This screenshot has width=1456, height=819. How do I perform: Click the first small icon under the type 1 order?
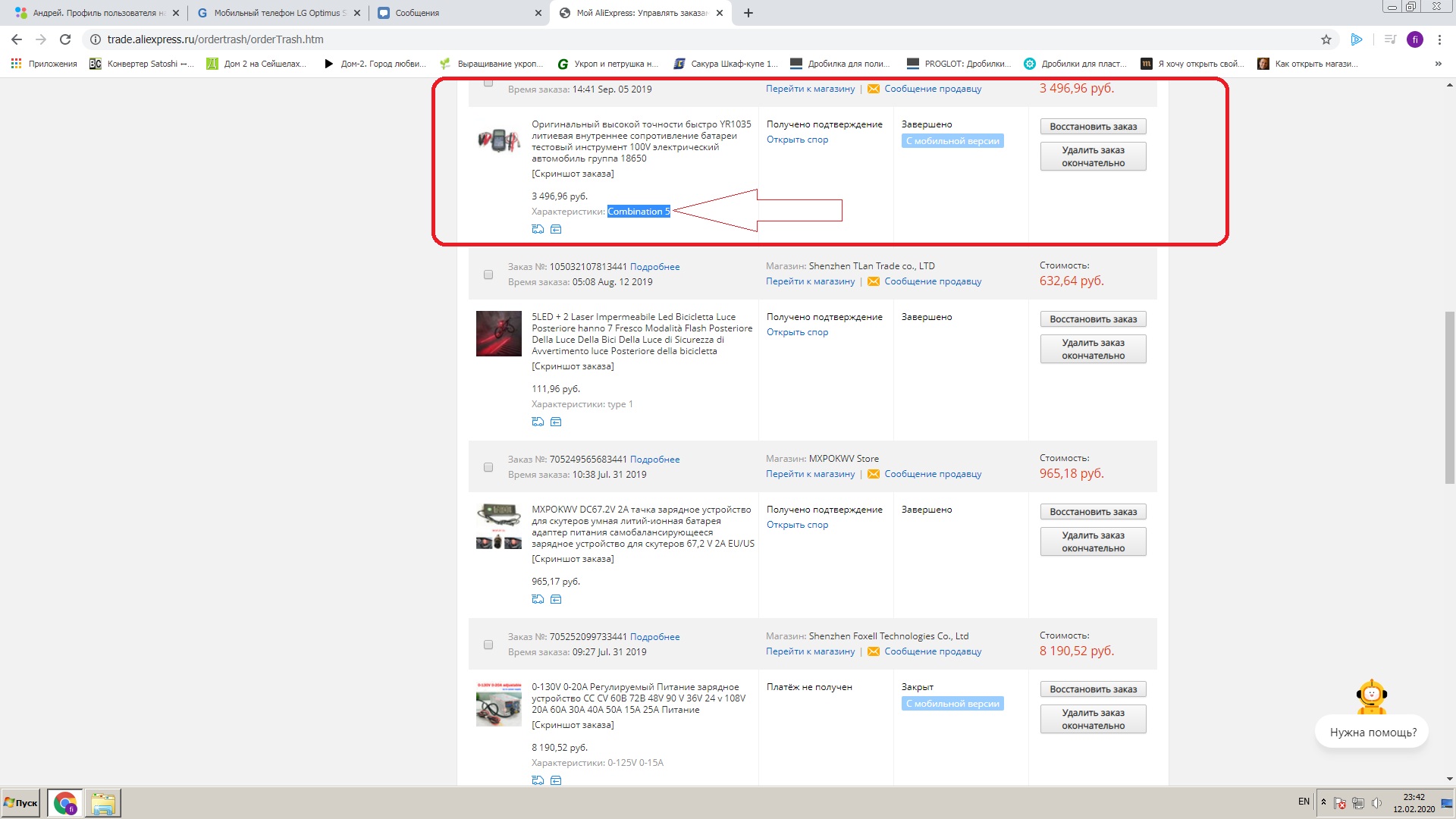point(538,422)
